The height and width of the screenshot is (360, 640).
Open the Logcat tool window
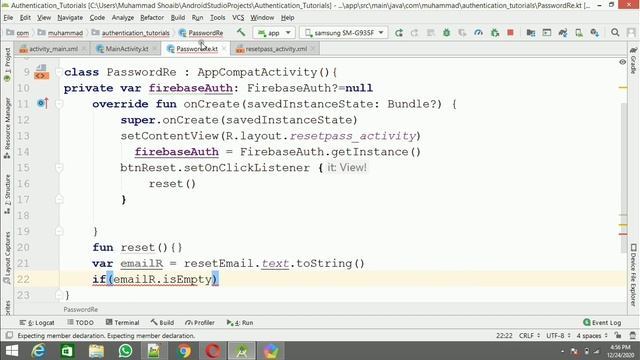pos(37,322)
